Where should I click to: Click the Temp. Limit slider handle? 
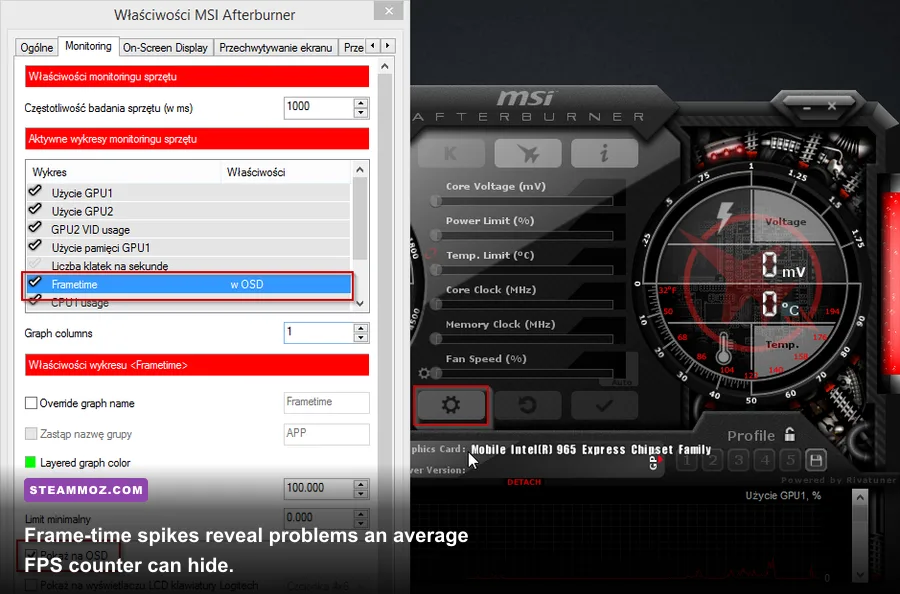point(436,270)
